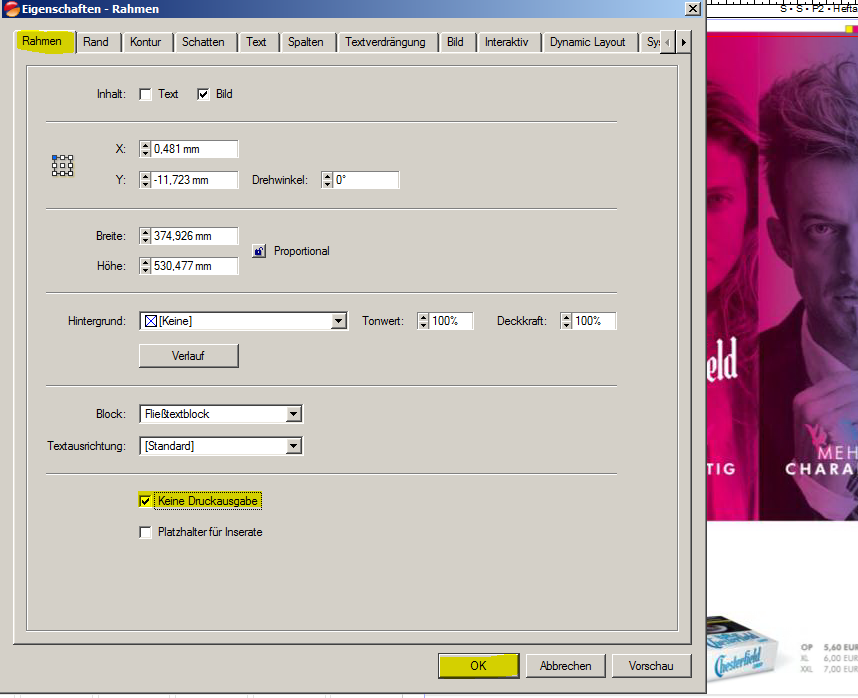
Task: Open the Textausrichtung dropdown
Action: coord(293,446)
